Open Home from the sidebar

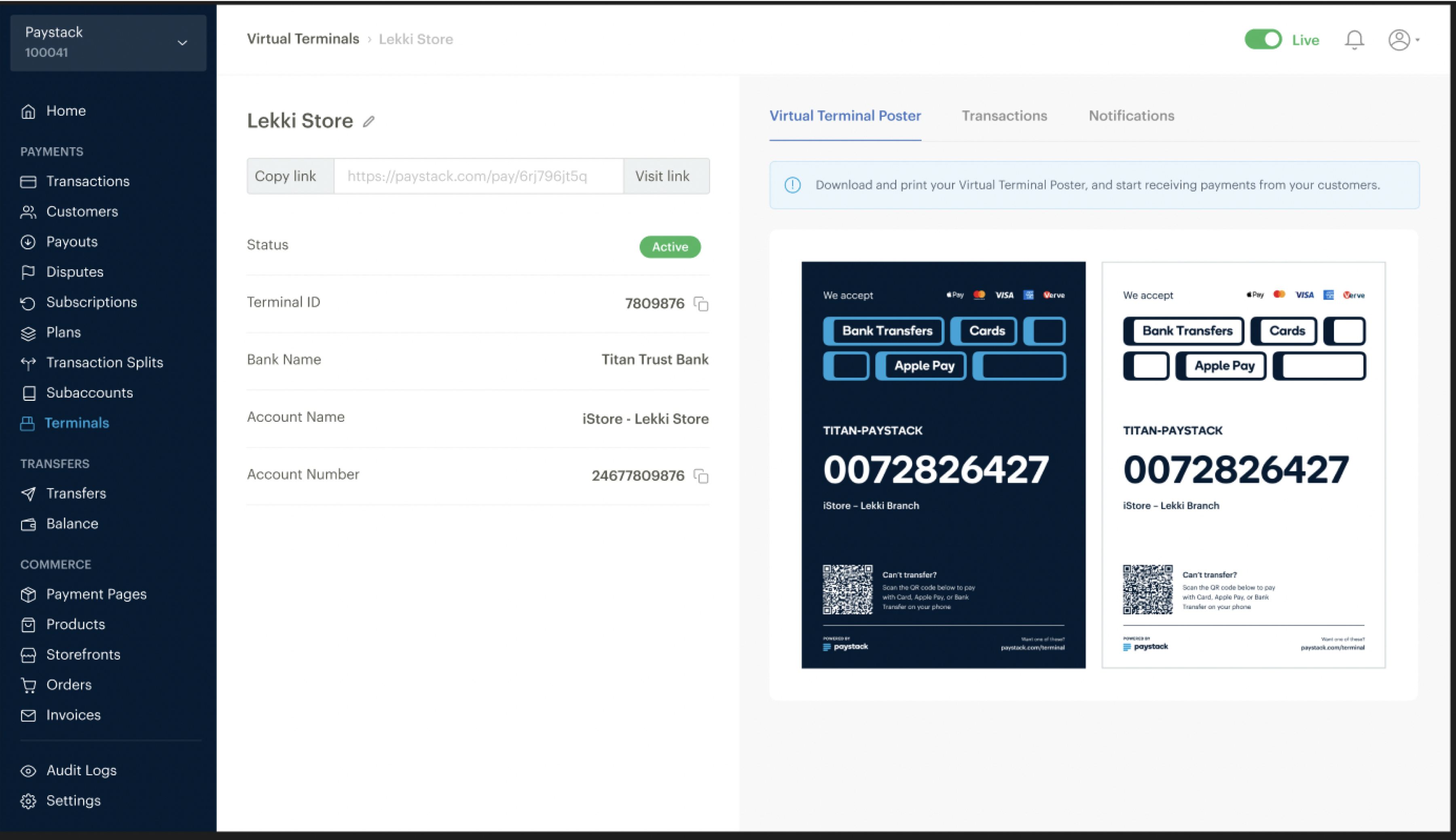[66, 111]
